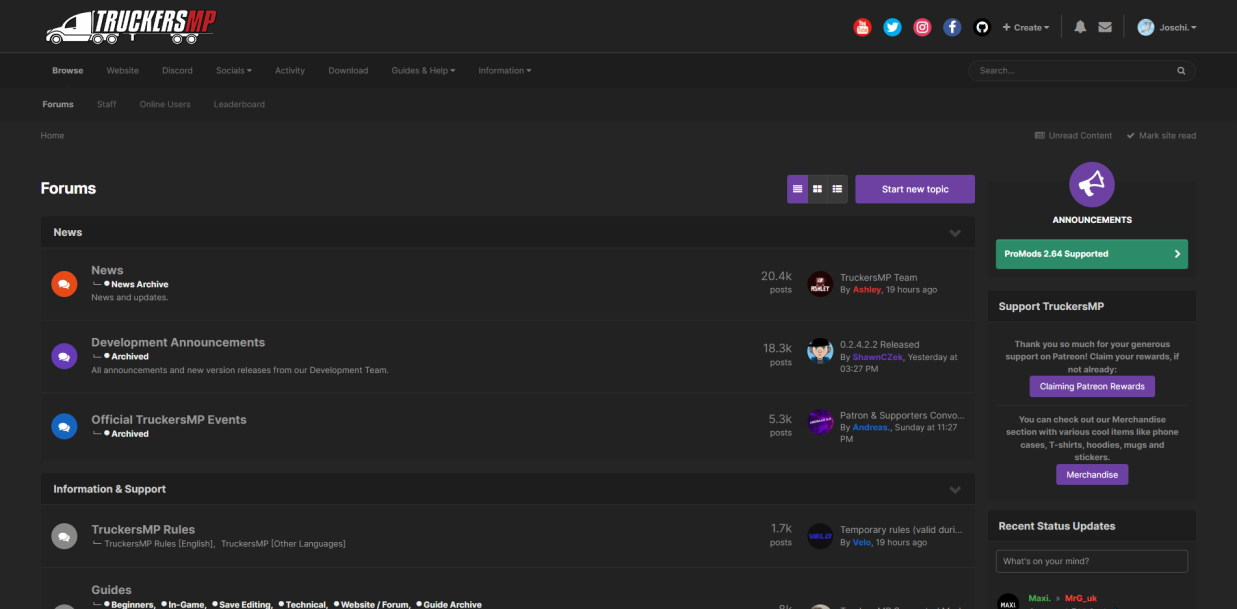Image resolution: width=1237 pixels, height=609 pixels.
Task: Click the Instagram icon
Action: coord(922,27)
